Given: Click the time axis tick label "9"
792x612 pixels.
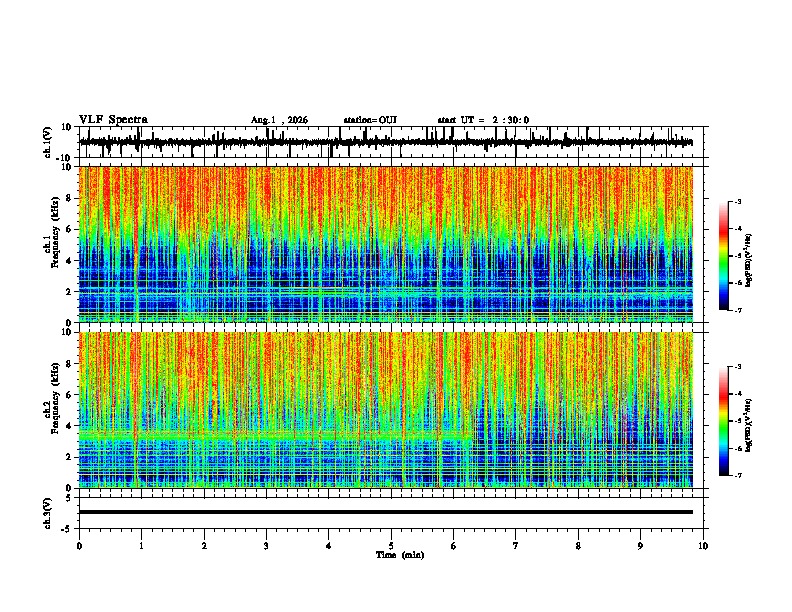Looking at the screenshot, I should (x=640, y=546).
